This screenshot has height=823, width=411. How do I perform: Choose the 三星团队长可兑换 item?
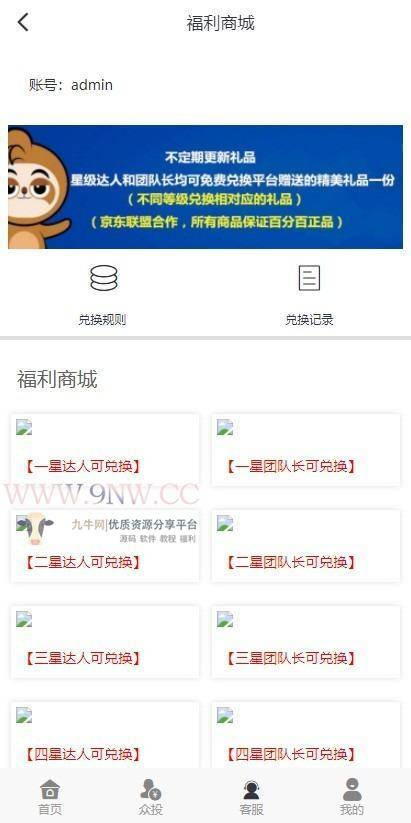[x=306, y=642]
